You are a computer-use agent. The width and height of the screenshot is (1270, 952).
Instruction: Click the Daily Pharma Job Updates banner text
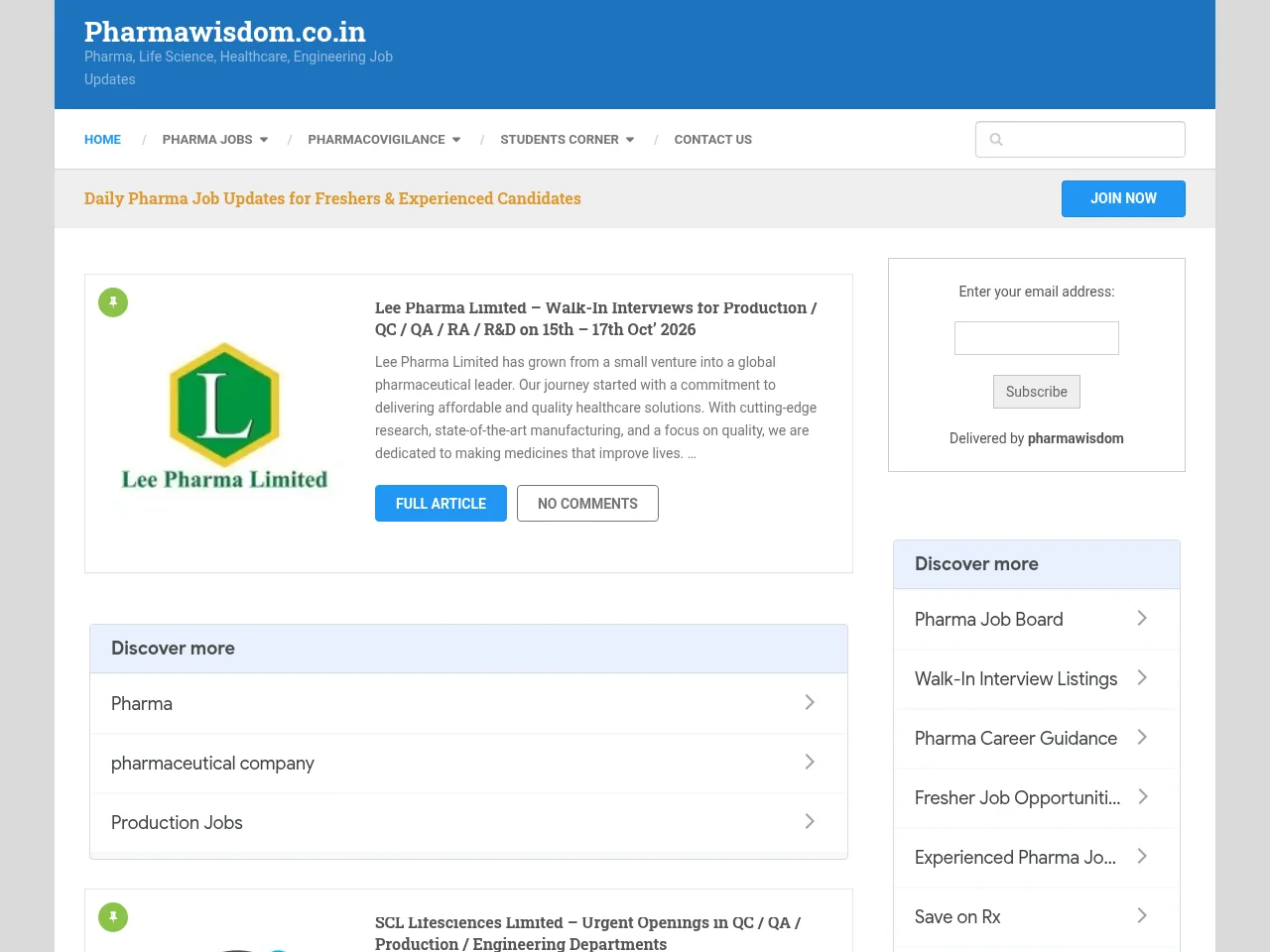tap(332, 198)
